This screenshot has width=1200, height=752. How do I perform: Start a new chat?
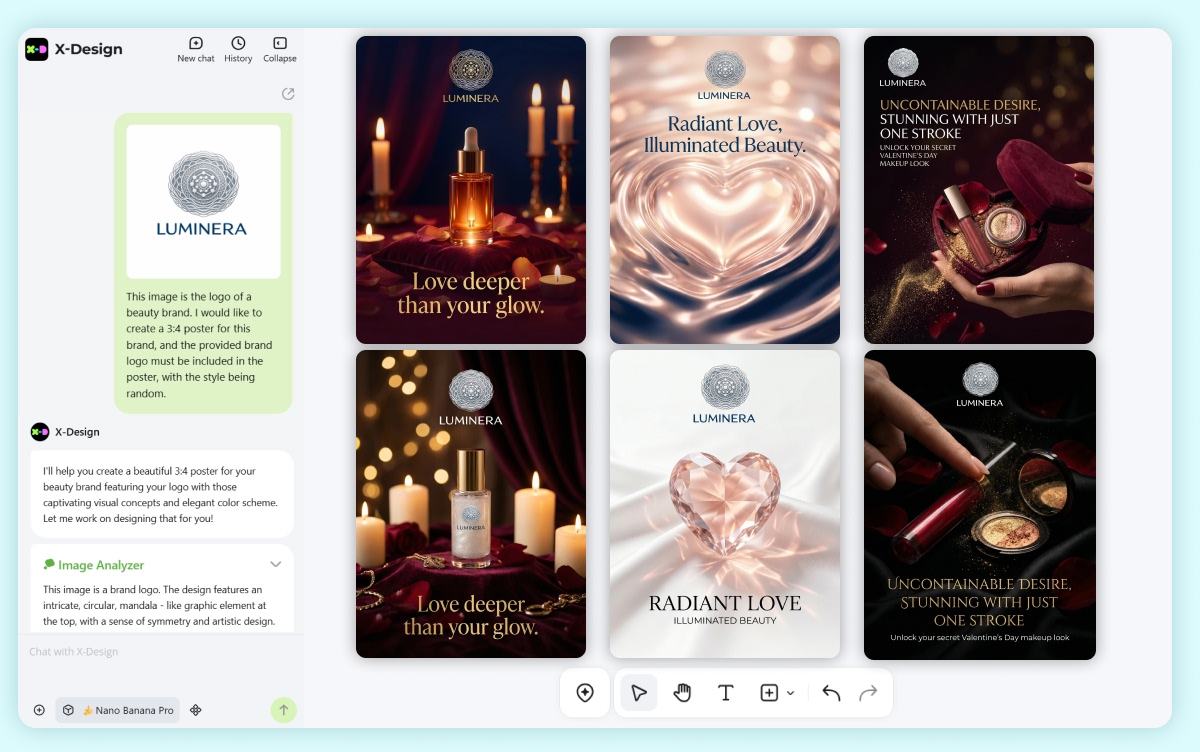coord(196,49)
